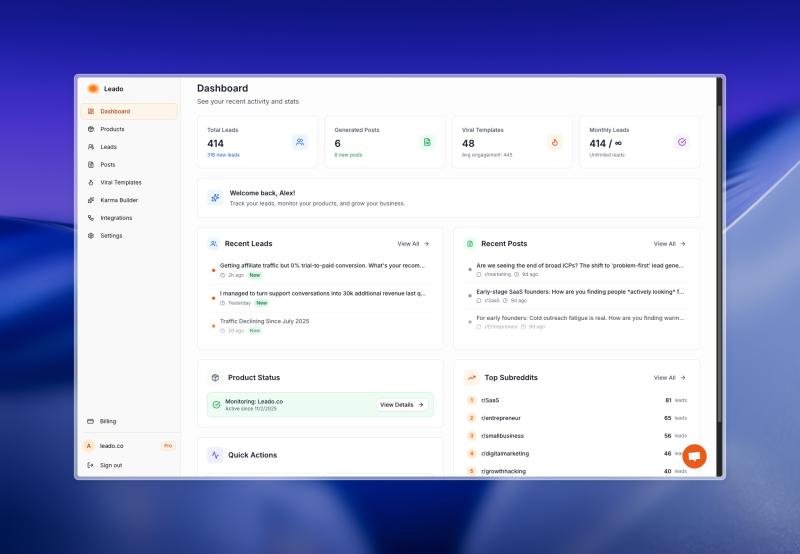Viewport: 800px width, 554px height.
Task: Open Products in the sidebar
Action: (x=112, y=129)
